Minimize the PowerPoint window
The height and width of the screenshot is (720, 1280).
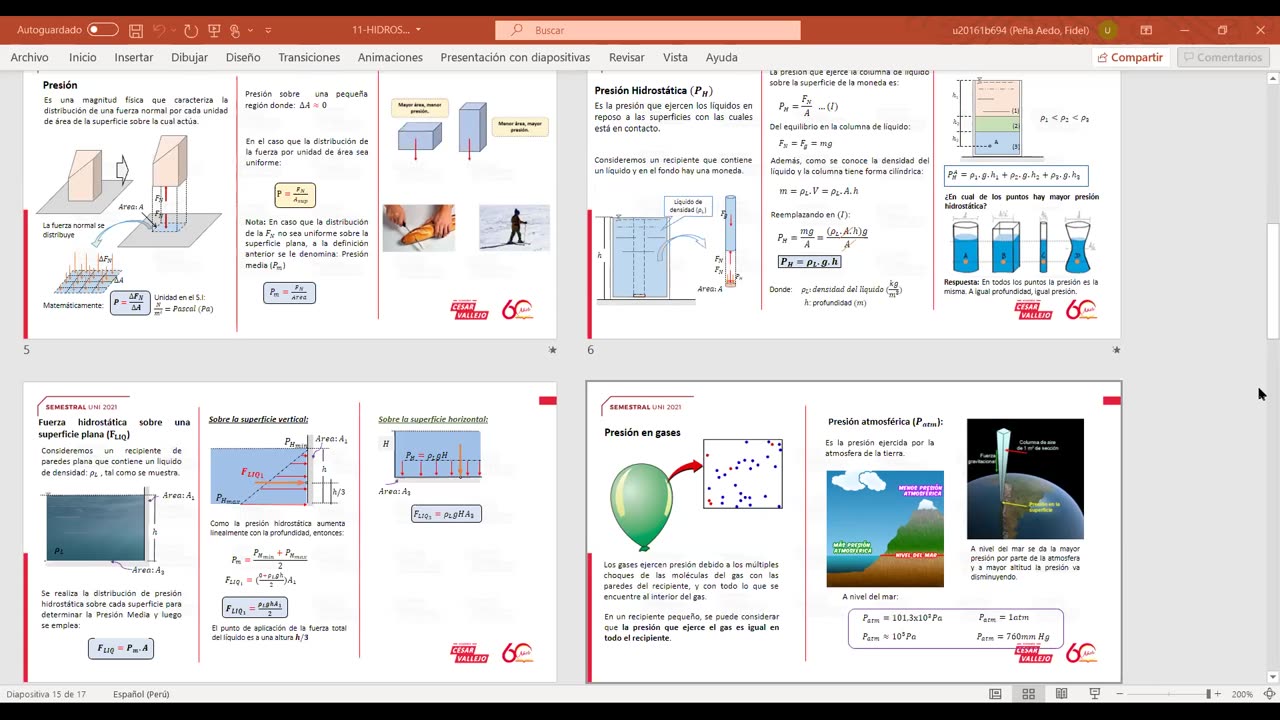1184,30
